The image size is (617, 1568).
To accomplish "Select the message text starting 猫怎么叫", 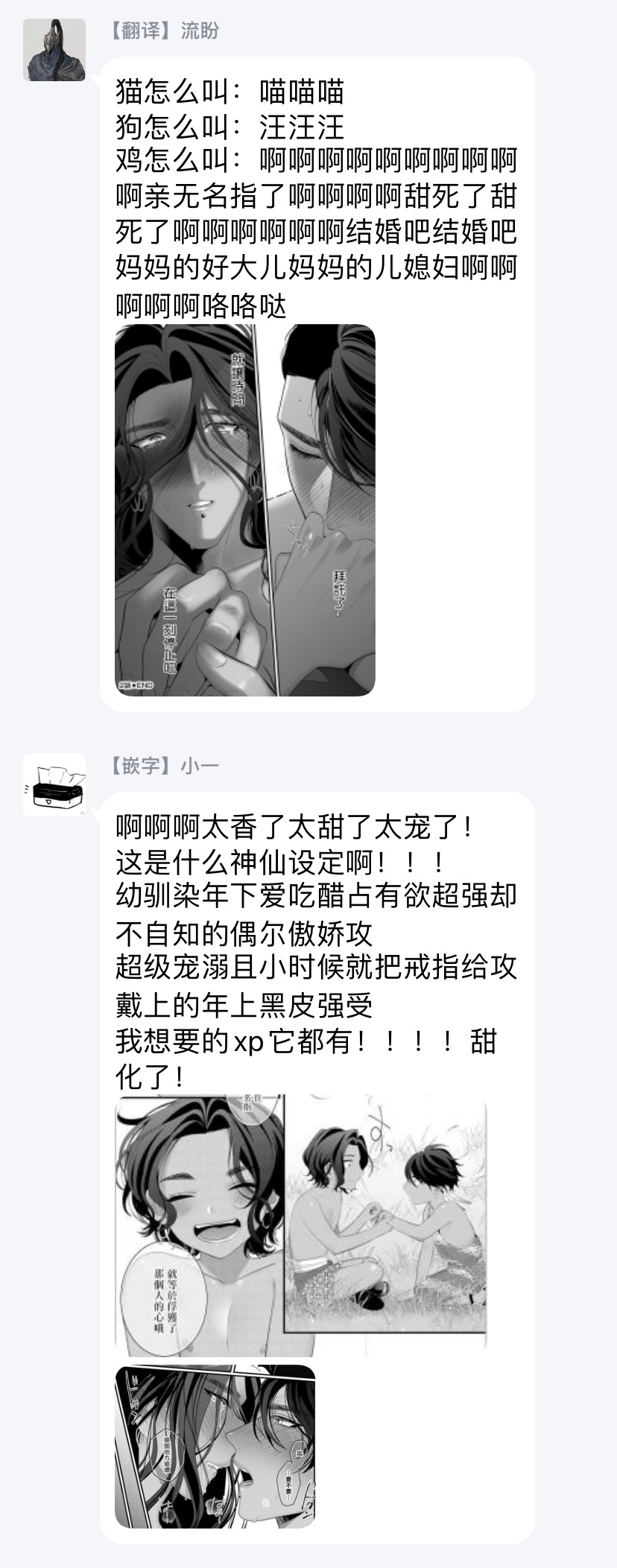I will click(317, 200).
